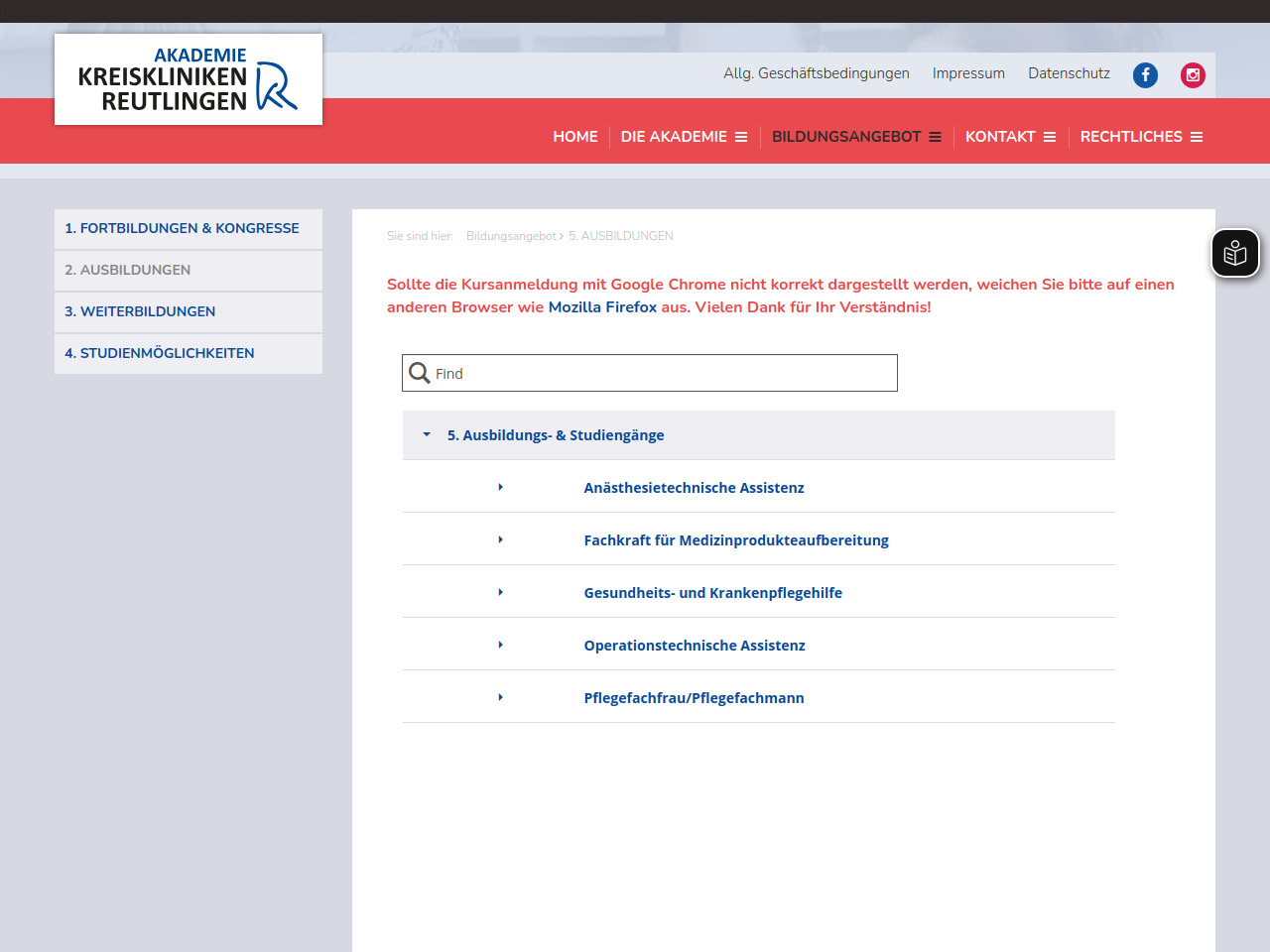Screen dimensions: 1270x952
Task: Open the Kontakt hamburger menu icon
Action: coord(1050,137)
